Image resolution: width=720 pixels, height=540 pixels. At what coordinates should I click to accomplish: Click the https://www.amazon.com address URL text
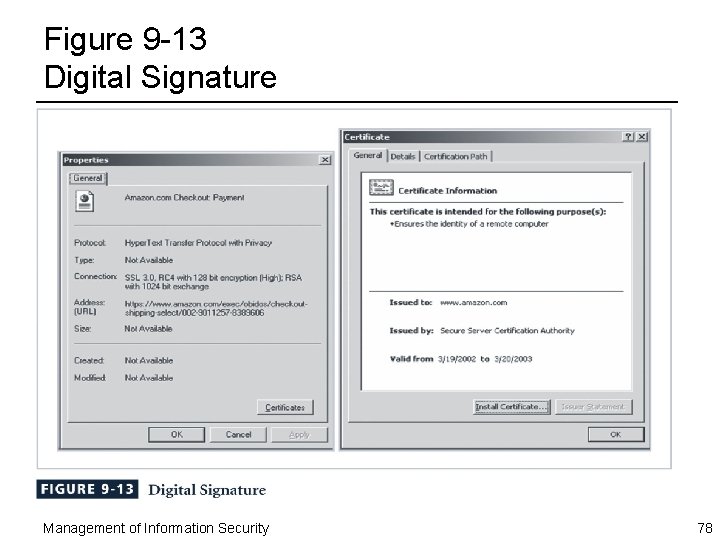(x=216, y=308)
